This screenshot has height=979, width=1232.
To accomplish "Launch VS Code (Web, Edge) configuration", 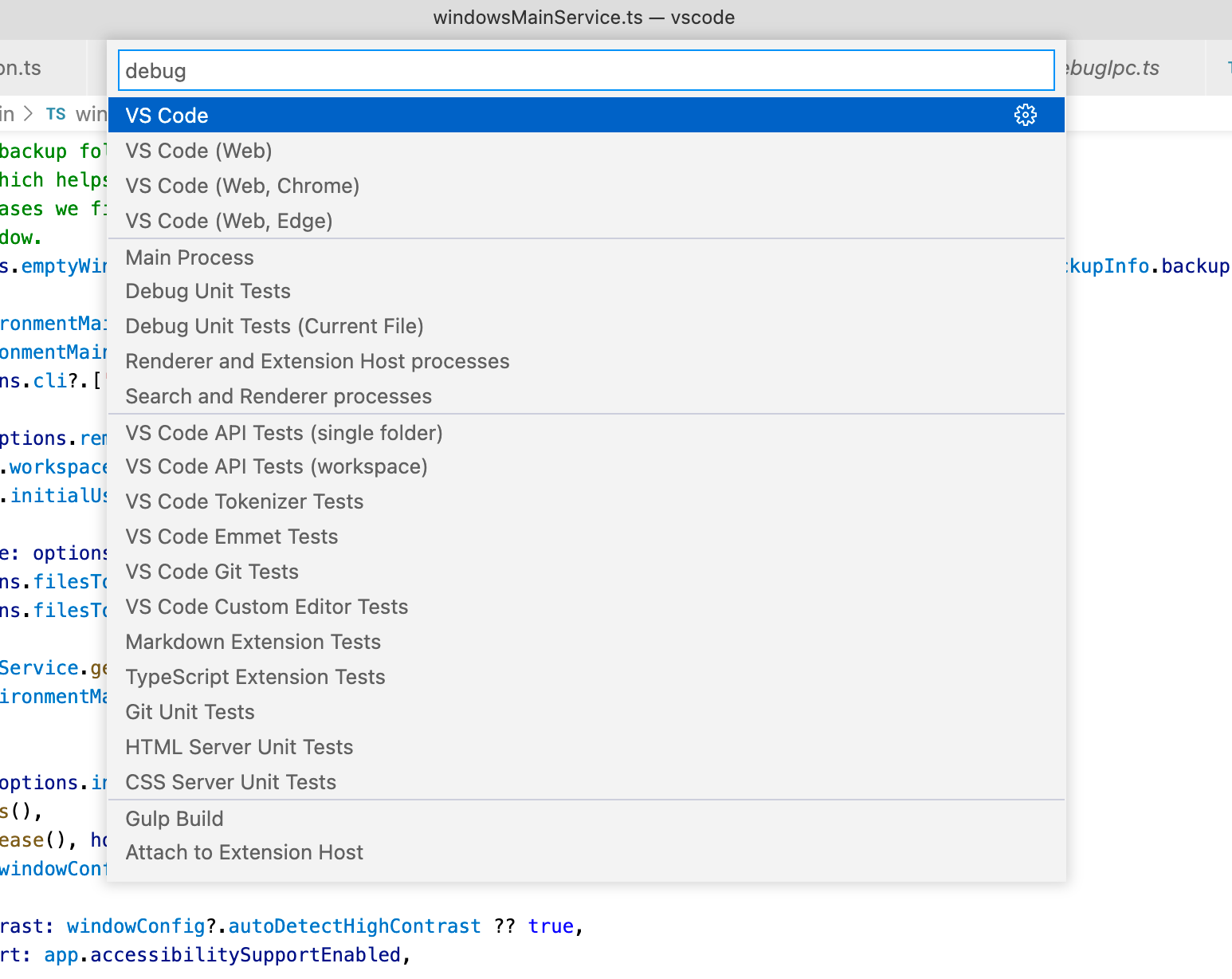I will [x=229, y=221].
